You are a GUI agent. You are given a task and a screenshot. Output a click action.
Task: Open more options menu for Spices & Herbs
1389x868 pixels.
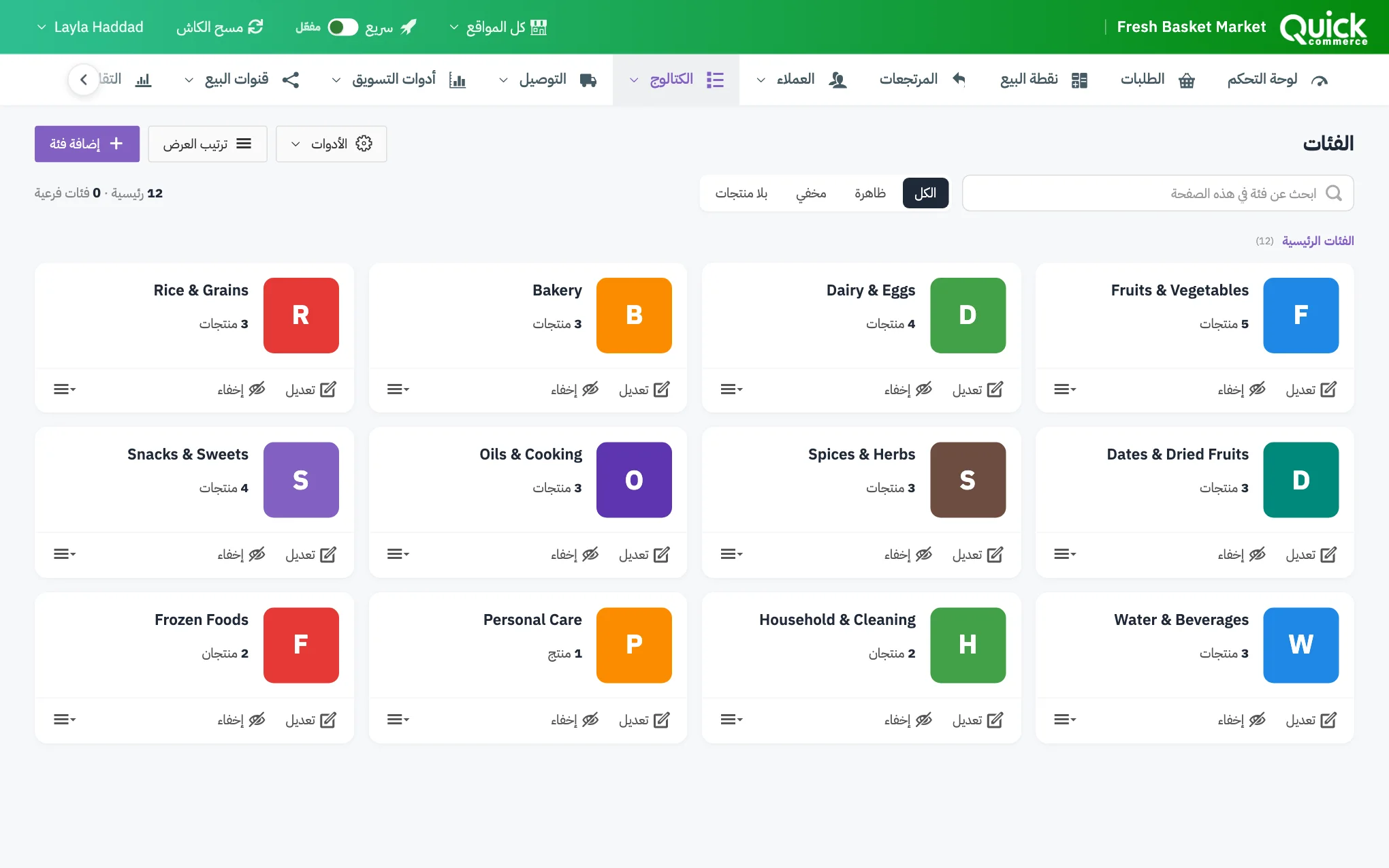click(732, 555)
